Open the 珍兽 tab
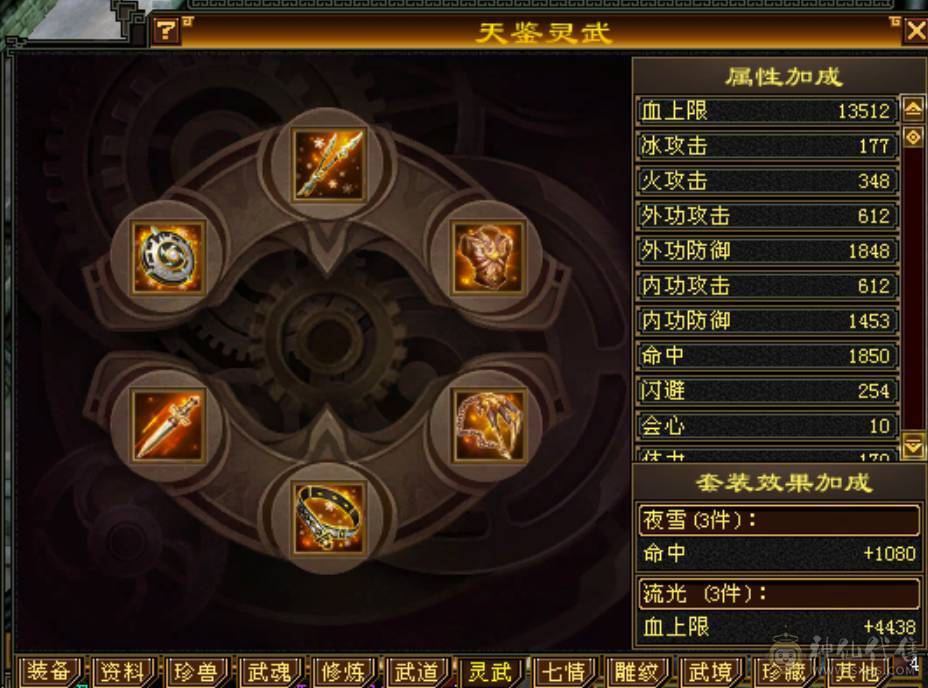928x688 pixels. pos(195,672)
